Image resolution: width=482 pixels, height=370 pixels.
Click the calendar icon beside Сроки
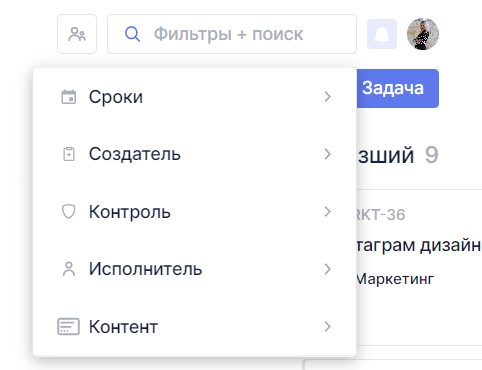(69, 97)
